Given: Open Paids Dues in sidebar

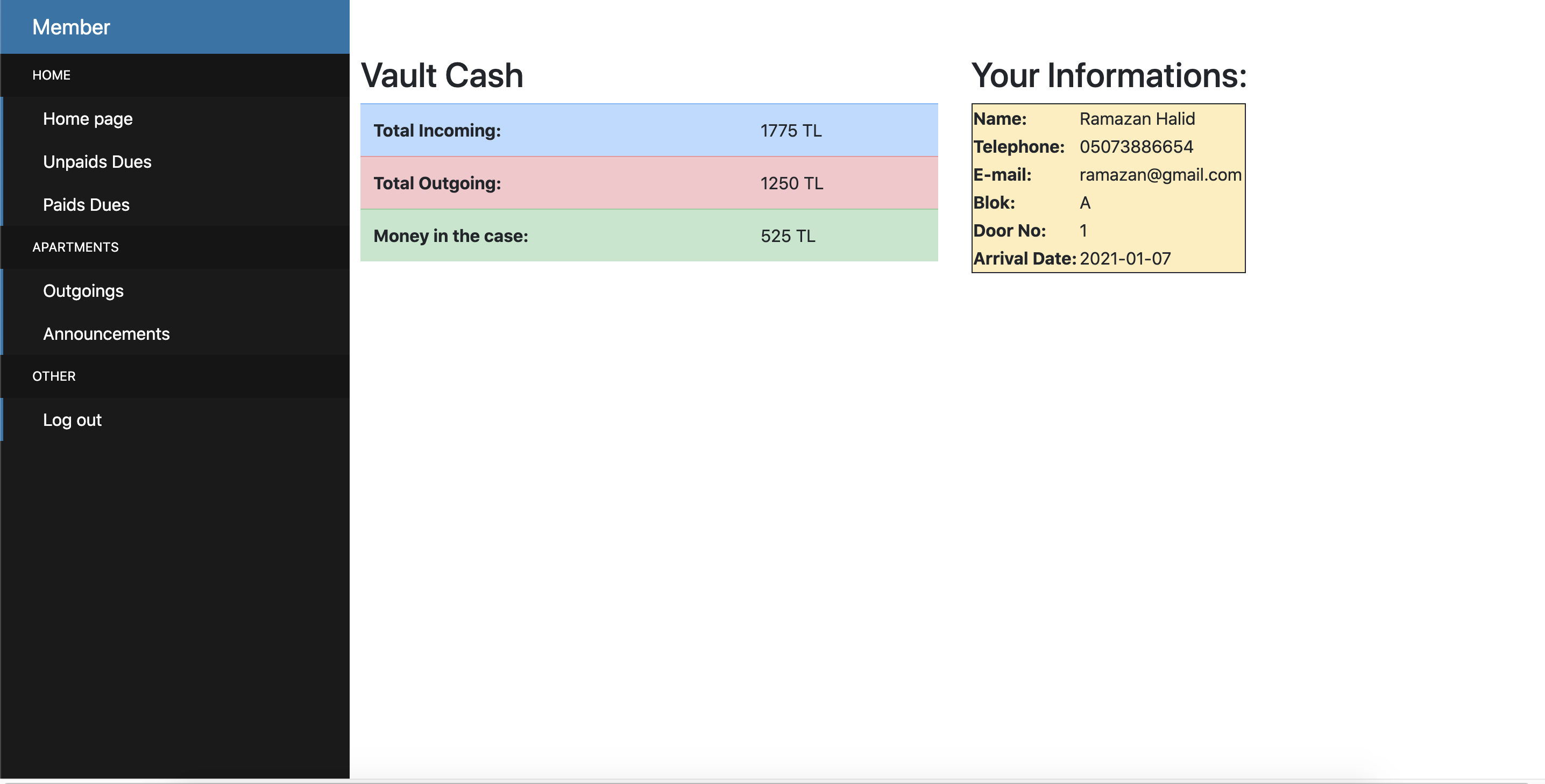Looking at the screenshot, I should point(87,205).
